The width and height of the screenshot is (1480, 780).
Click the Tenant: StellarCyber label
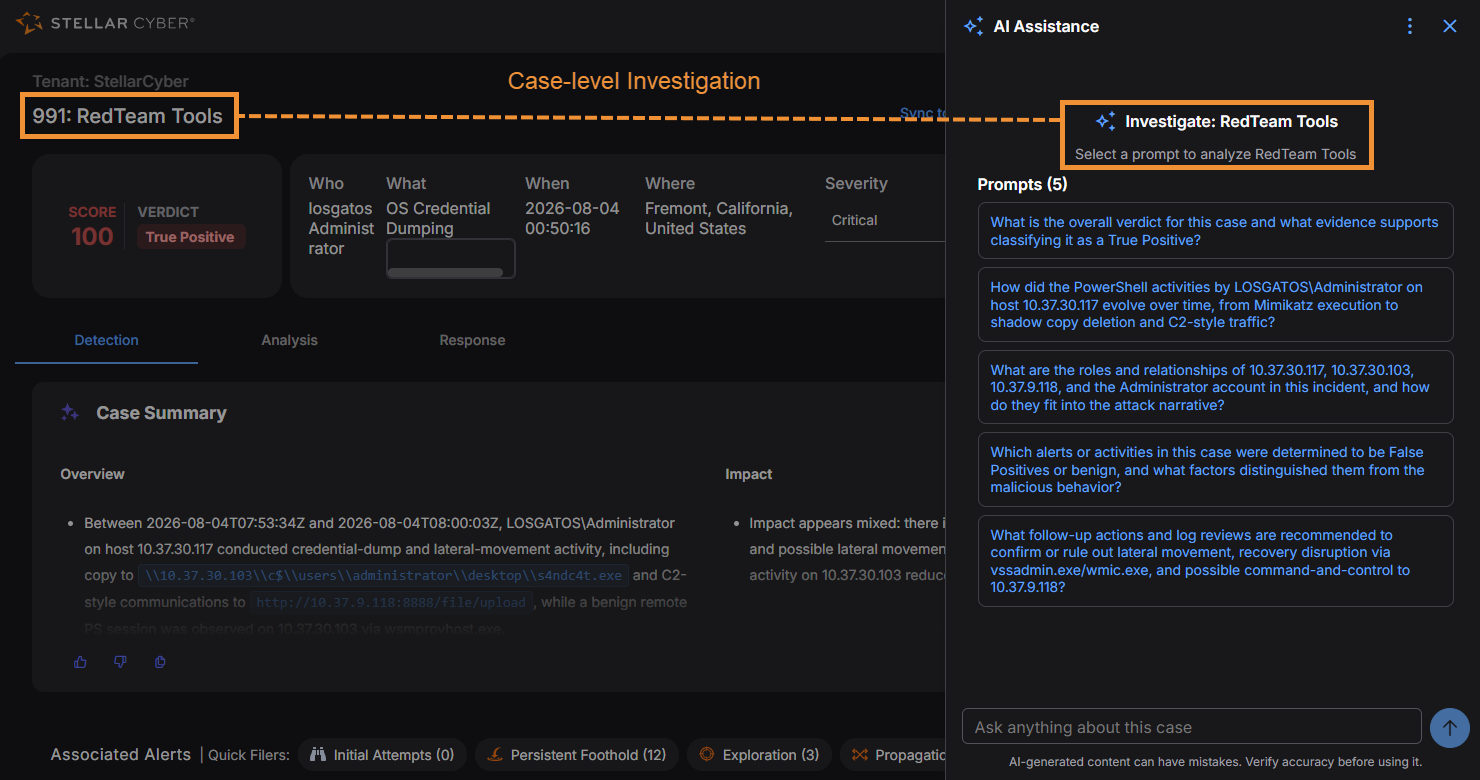pyautogui.click(x=110, y=81)
